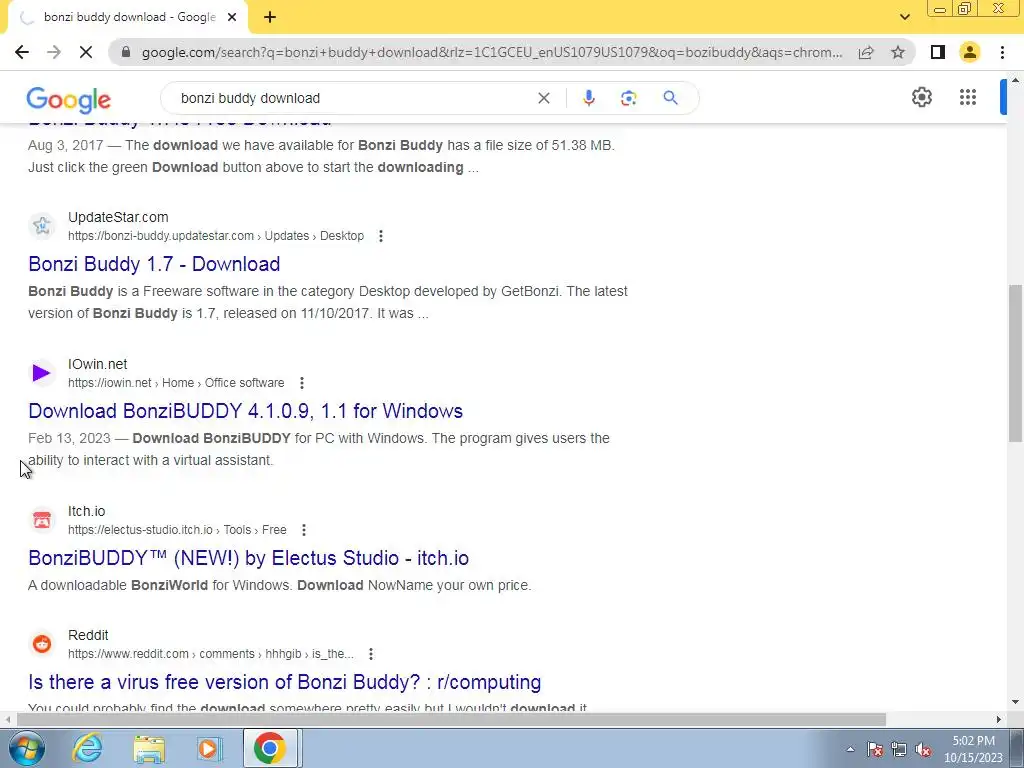This screenshot has height=768, width=1024.
Task: Click the Google logo
Action: 69,99
